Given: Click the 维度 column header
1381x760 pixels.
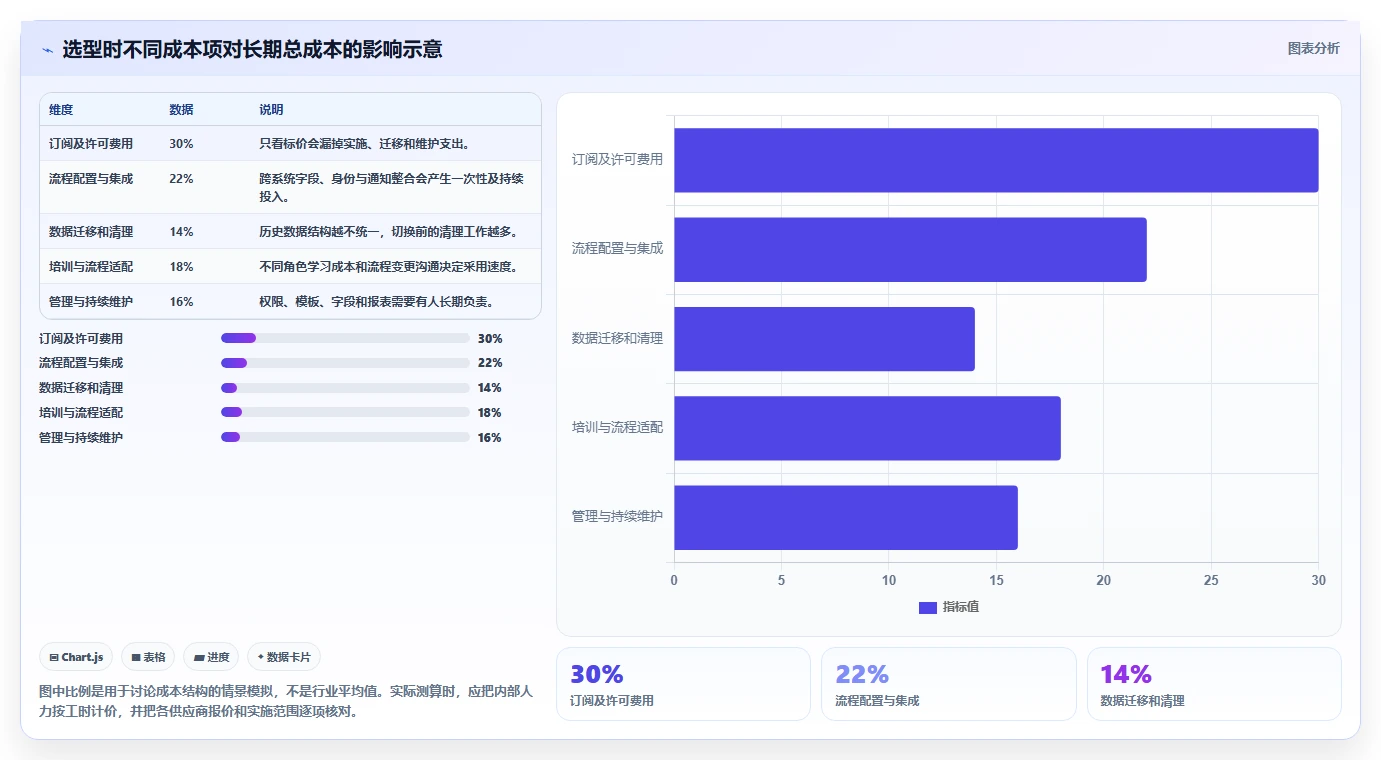Looking at the screenshot, I should tap(61, 110).
